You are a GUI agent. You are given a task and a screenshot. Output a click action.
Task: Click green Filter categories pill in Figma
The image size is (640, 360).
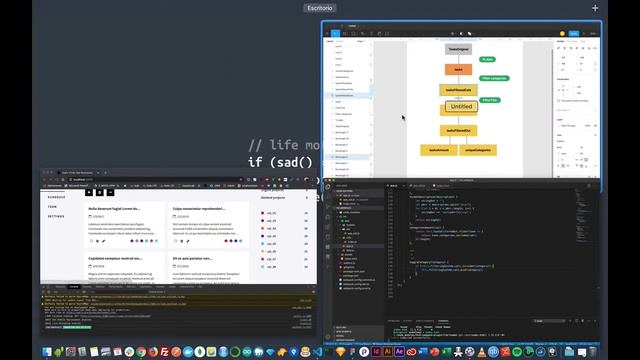coord(494,78)
